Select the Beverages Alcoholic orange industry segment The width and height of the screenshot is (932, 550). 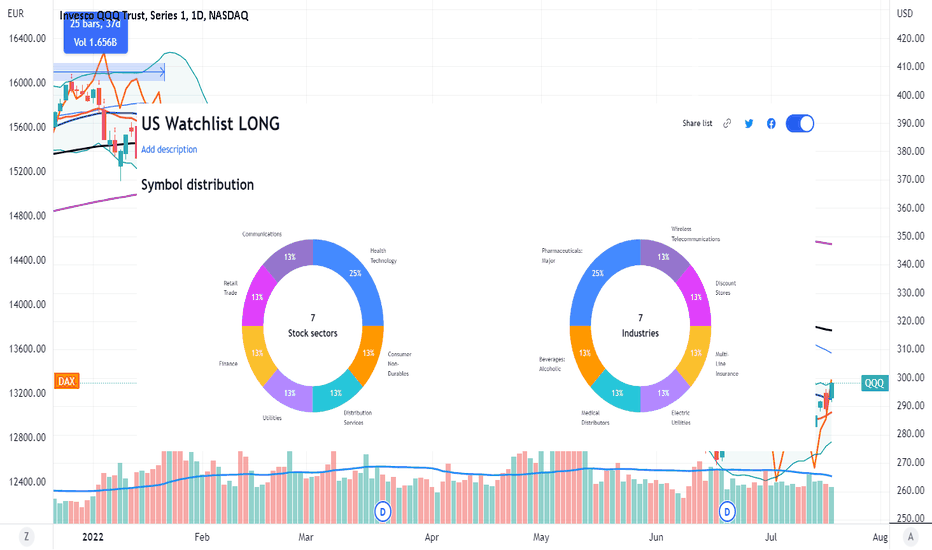click(x=584, y=353)
